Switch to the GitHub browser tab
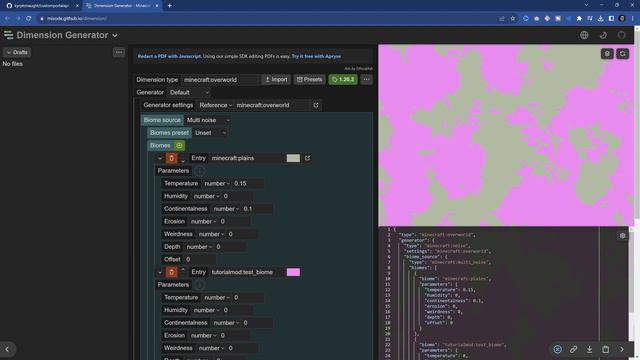Viewport: 640px width, 360px height. [x=41, y=6]
